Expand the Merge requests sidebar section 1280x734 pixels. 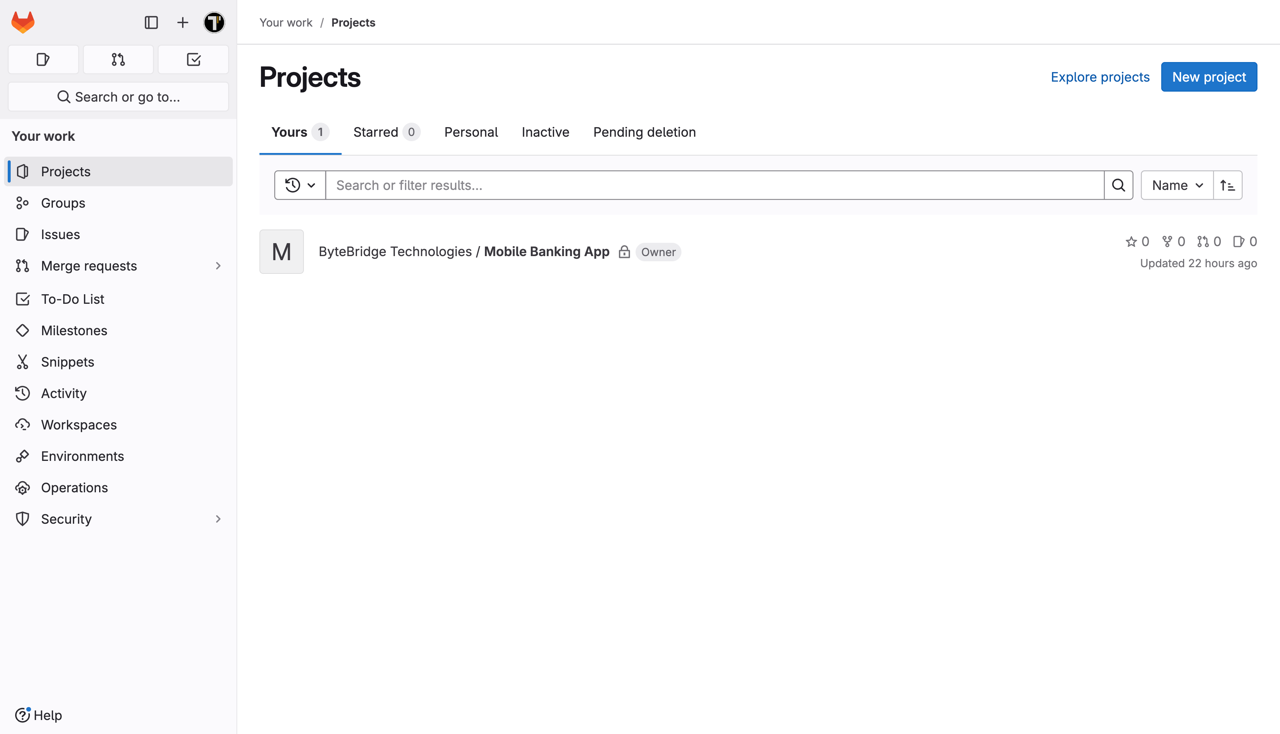click(217, 266)
